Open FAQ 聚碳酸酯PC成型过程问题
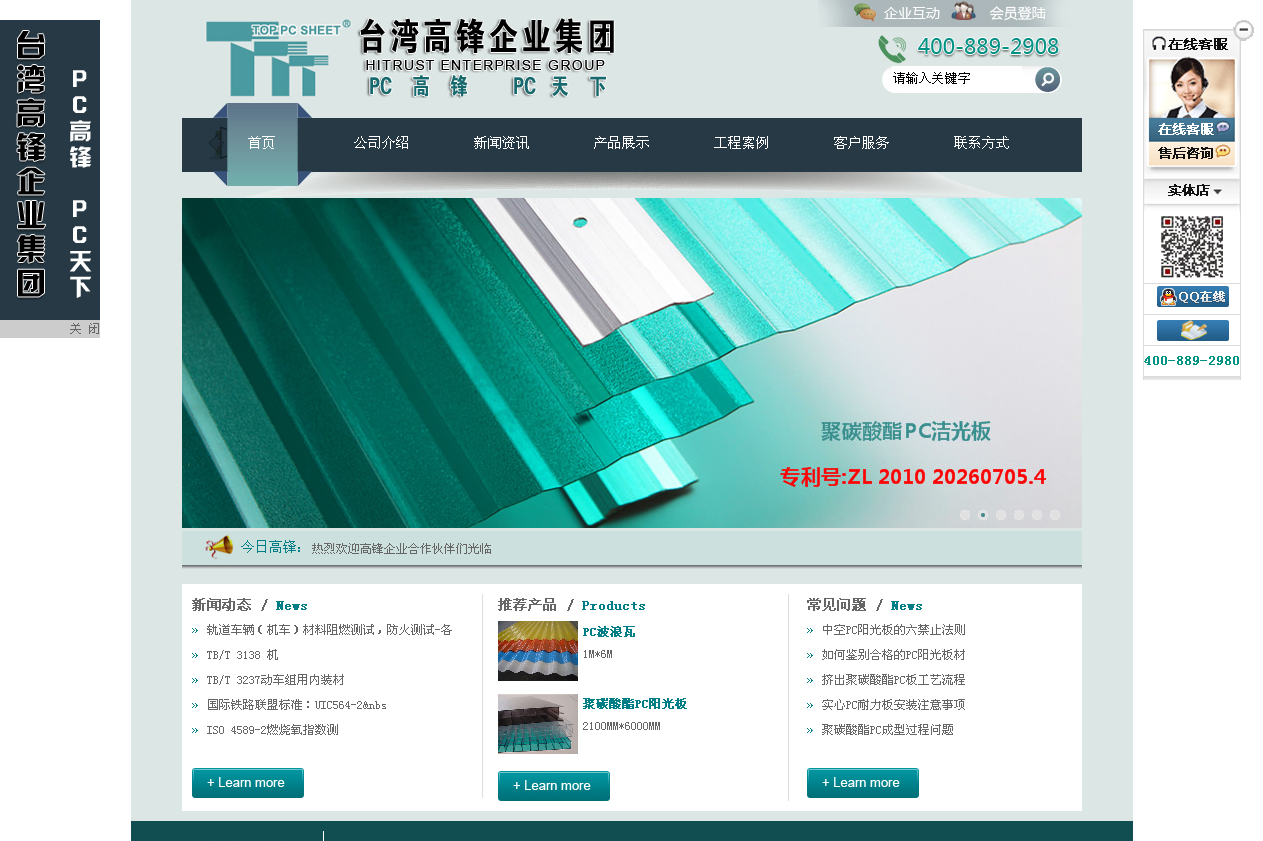 click(888, 730)
